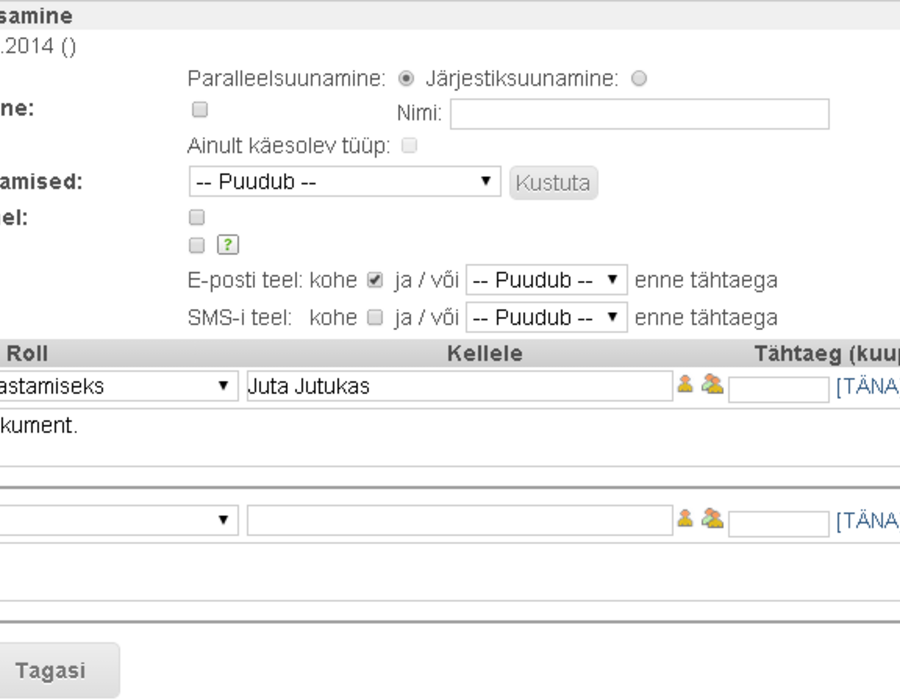This screenshot has width=900, height=700.
Task: Click the deadline date field in empty second row
Action: (779, 523)
